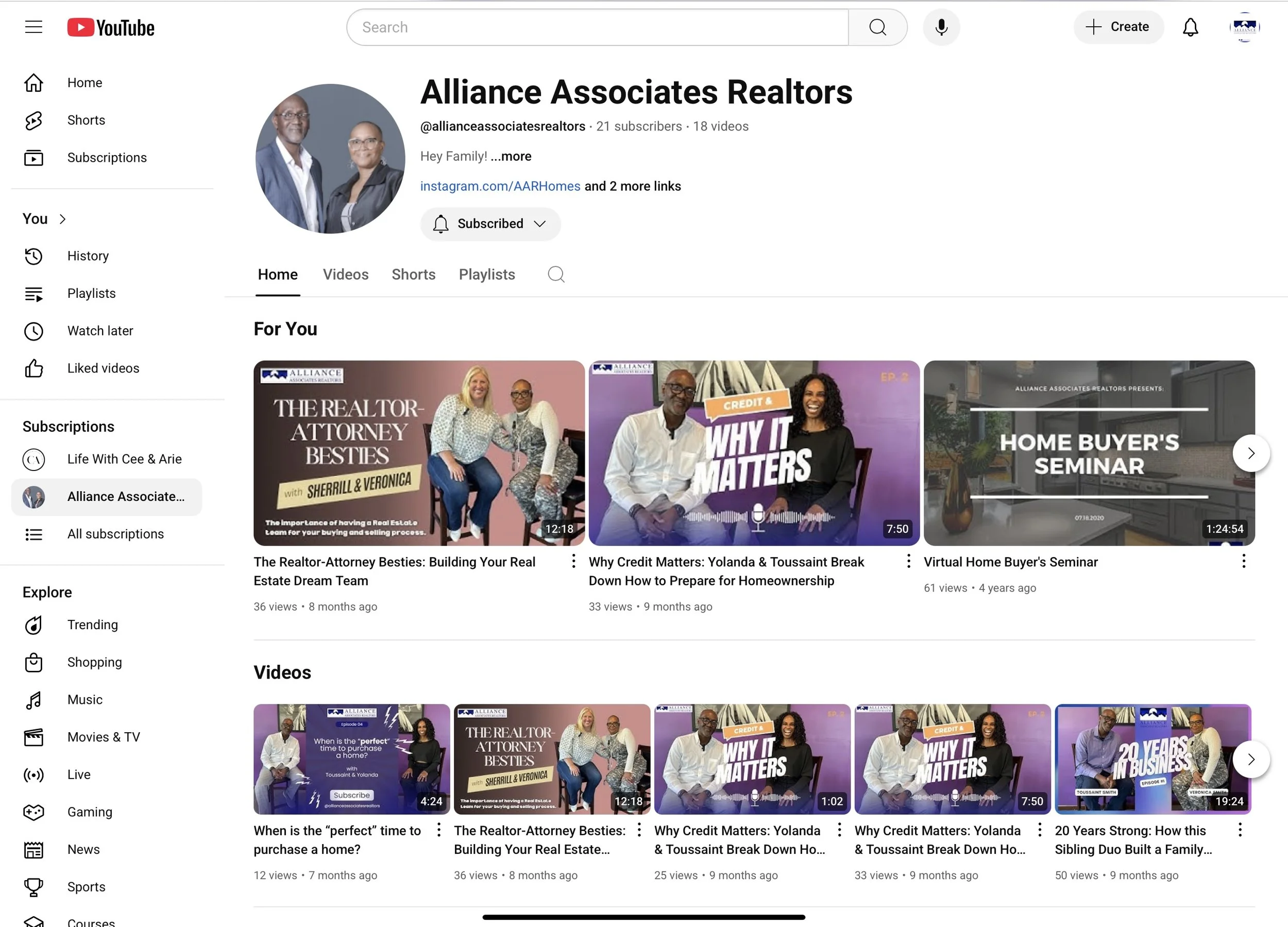
Task: Start voice search with microphone
Action: (941, 27)
